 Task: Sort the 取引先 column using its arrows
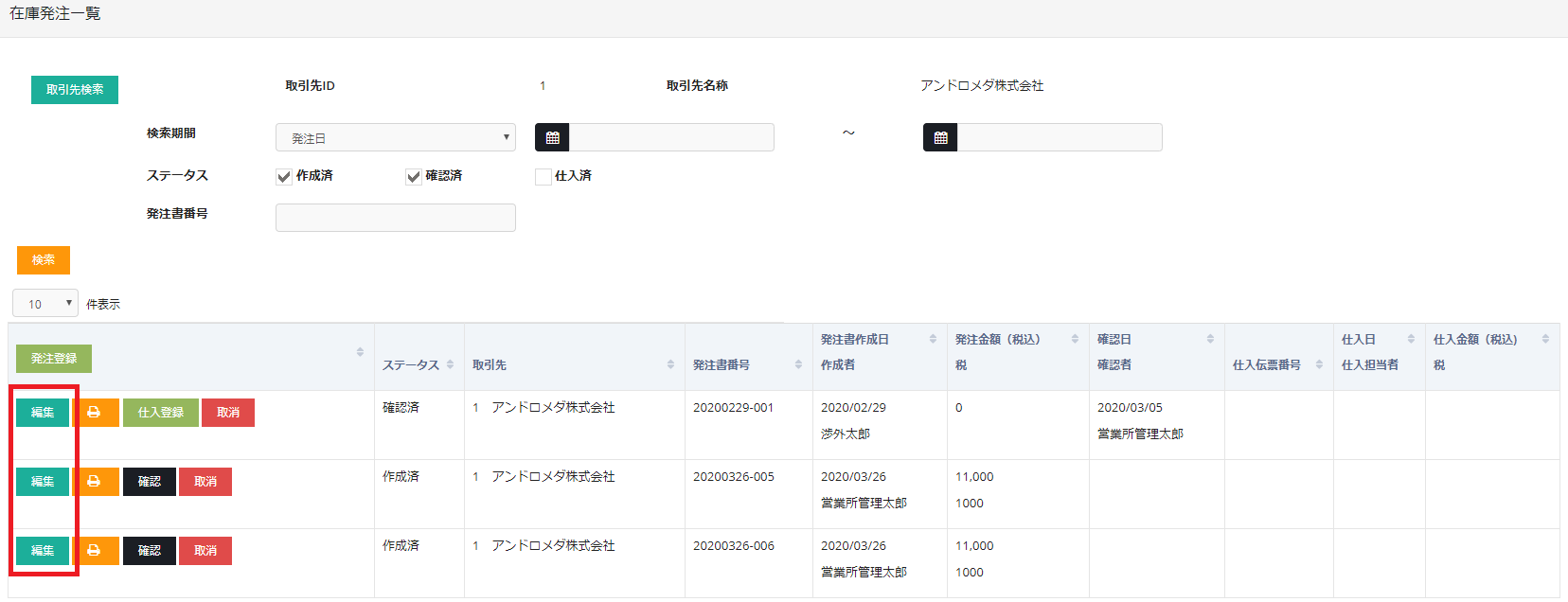[x=670, y=364]
